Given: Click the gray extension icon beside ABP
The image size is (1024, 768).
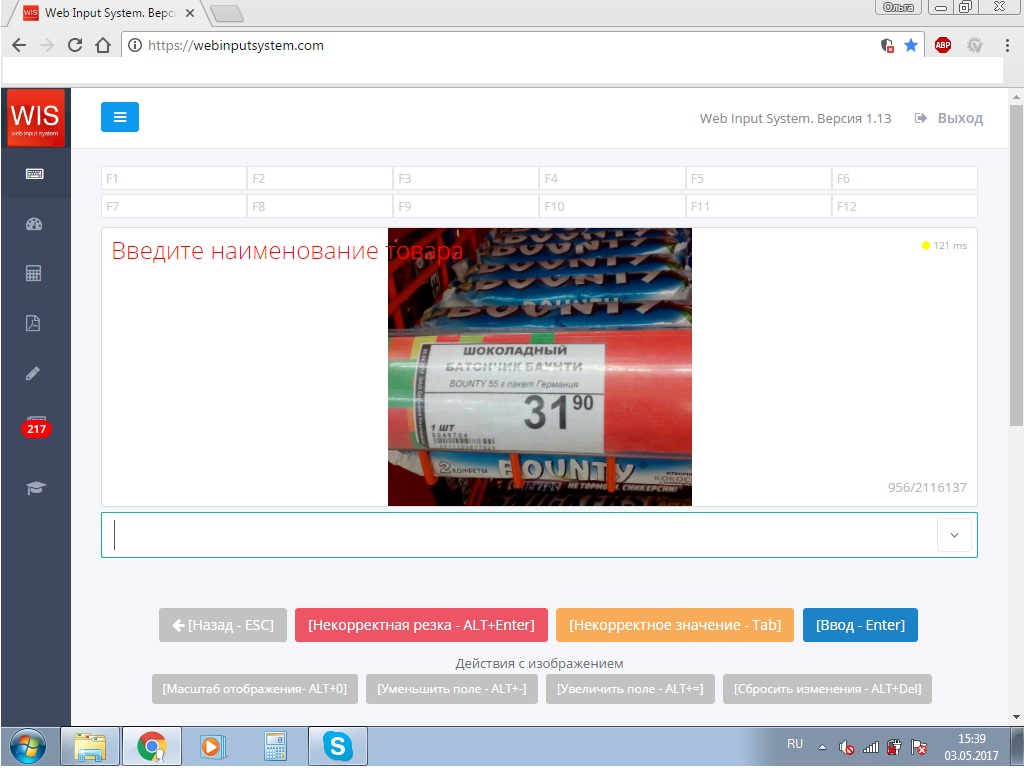Looking at the screenshot, I should point(975,45).
